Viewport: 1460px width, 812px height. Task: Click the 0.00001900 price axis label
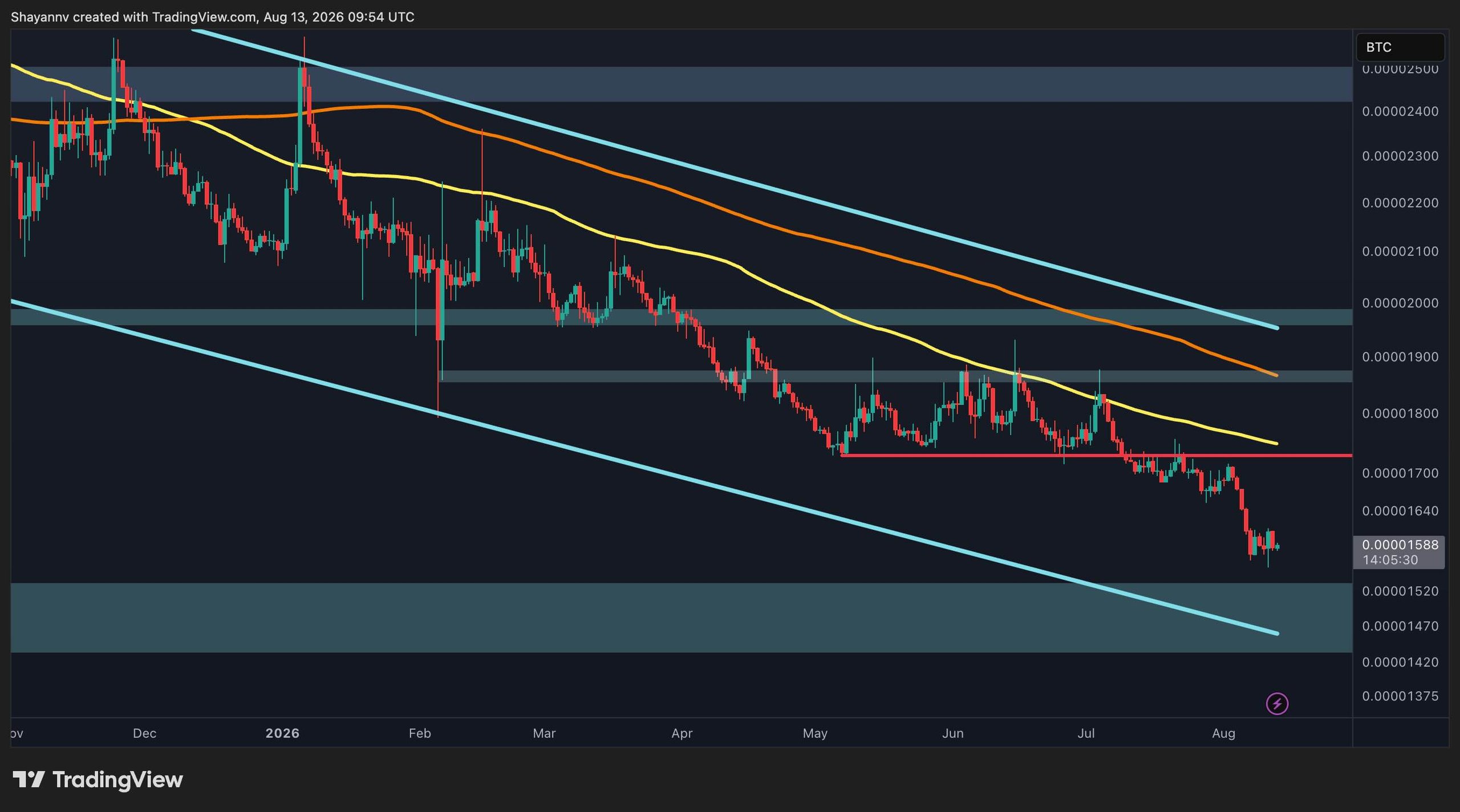point(1400,356)
